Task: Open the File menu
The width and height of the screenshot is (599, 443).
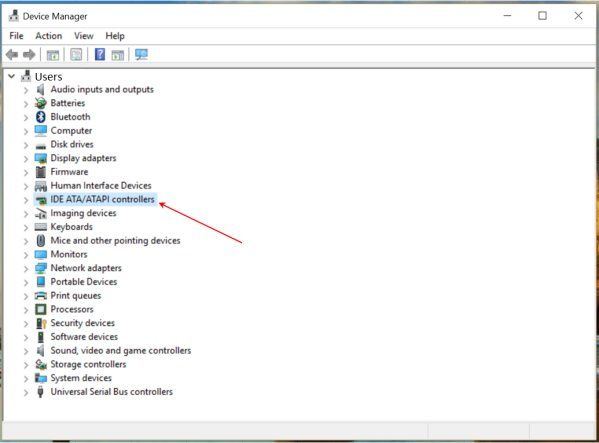Action: 16,36
